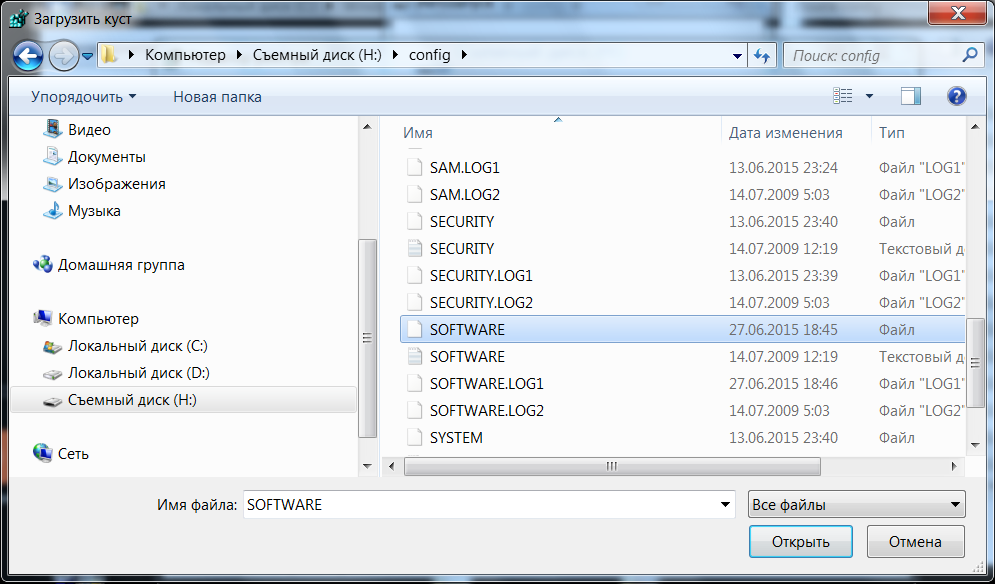This screenshot has height=584, width=995.
Task: Click the Back navigation arrow button
Action: point(29,55)
